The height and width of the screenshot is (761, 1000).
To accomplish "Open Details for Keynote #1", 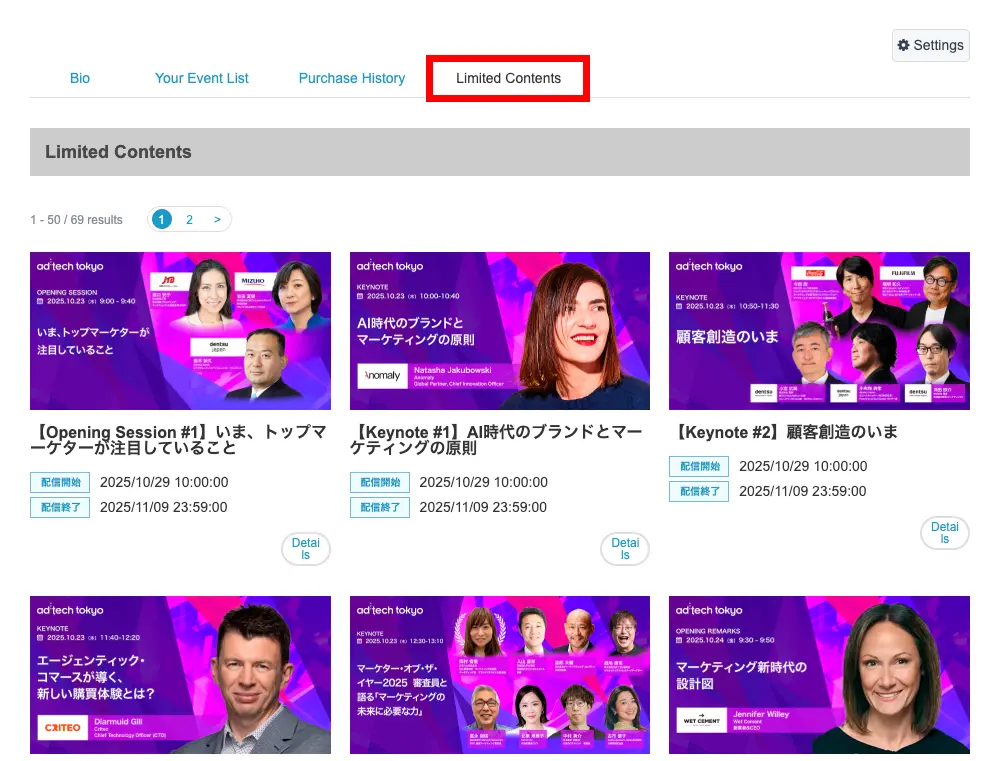I will [x=624, y=548].
